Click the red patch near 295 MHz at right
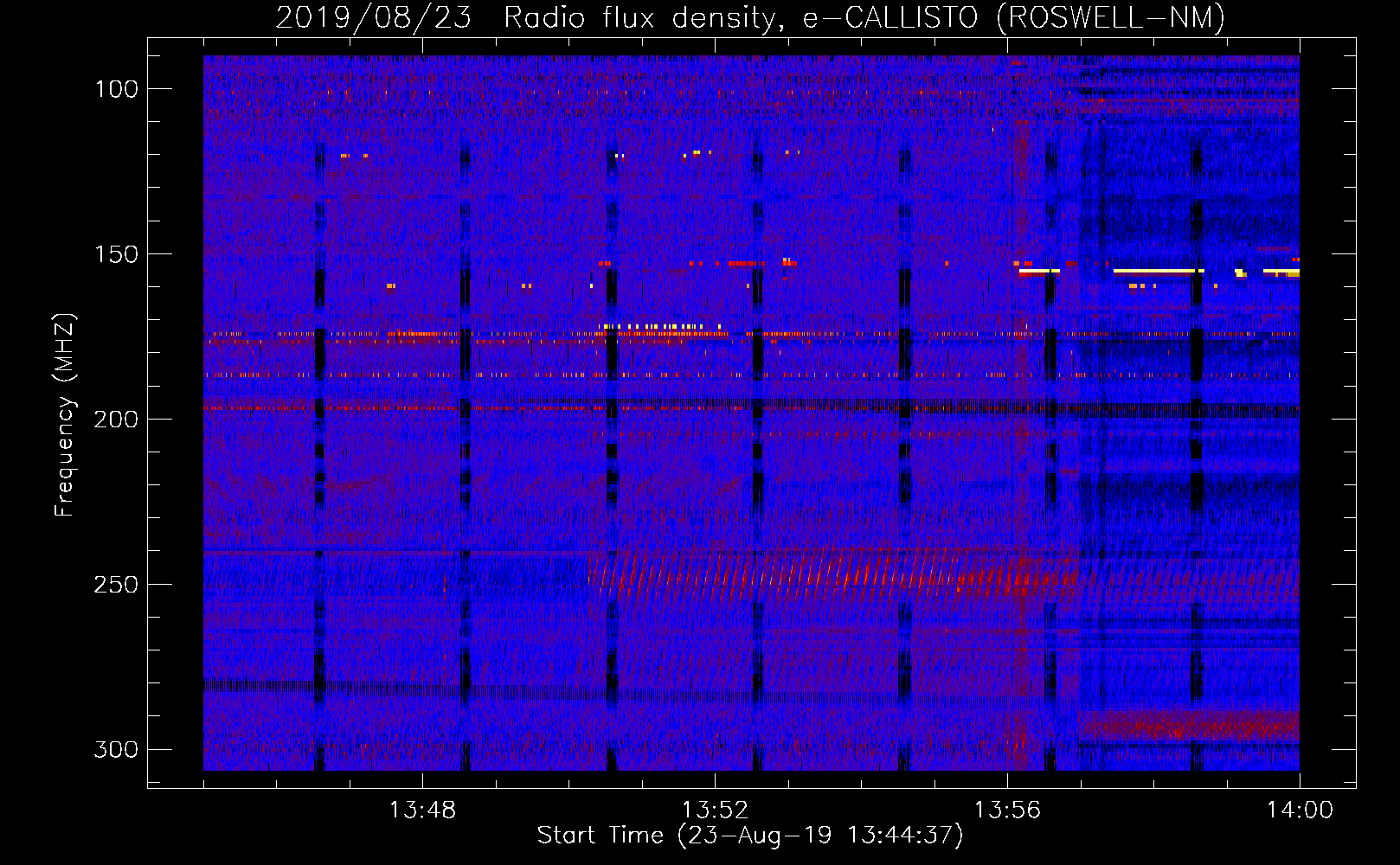 pyautogui.click(x=1190, y=723)
